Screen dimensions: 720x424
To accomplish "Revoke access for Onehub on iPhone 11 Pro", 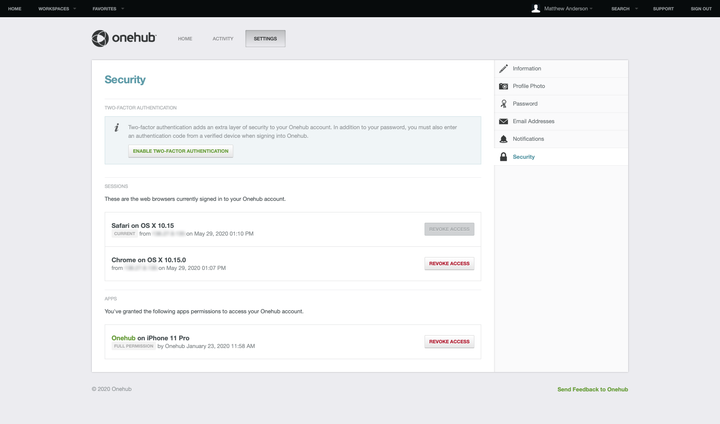I will [449, 342].
